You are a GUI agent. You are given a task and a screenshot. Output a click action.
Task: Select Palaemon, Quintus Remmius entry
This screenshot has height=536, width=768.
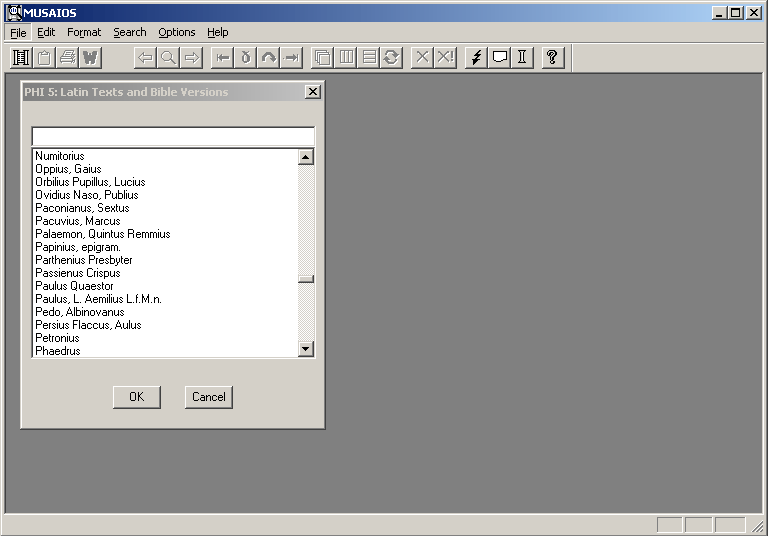pyautogui.click(x=166, y=234)
